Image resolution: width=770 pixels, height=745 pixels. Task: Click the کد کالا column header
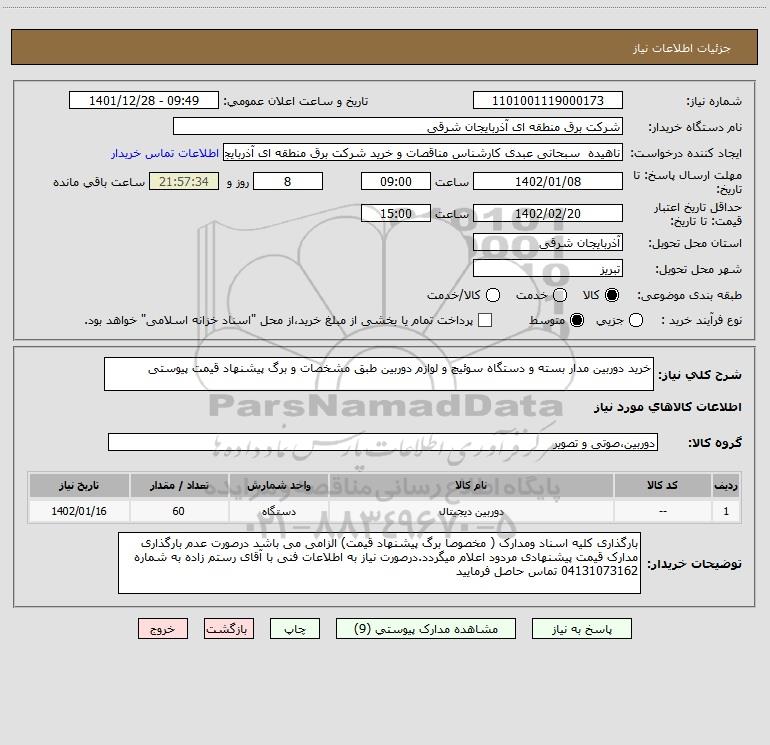pos(662,485)
